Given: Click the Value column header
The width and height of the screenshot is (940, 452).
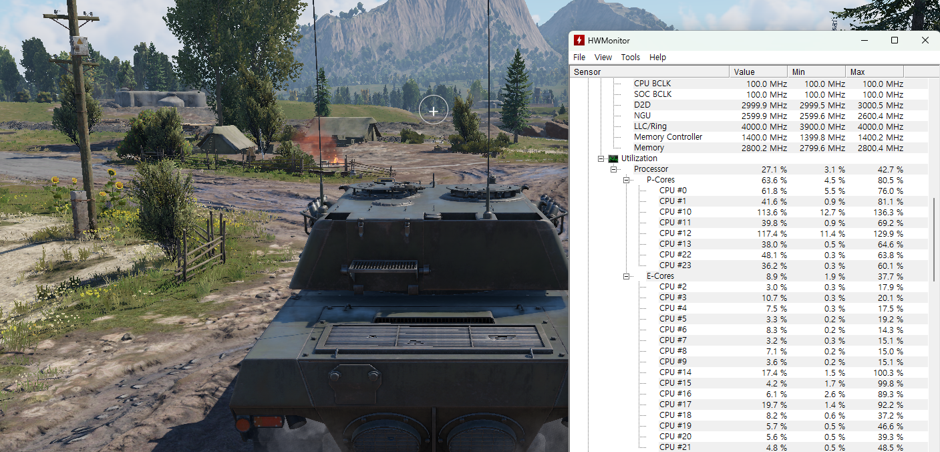Looking at the screenshot, I should 758,71.
